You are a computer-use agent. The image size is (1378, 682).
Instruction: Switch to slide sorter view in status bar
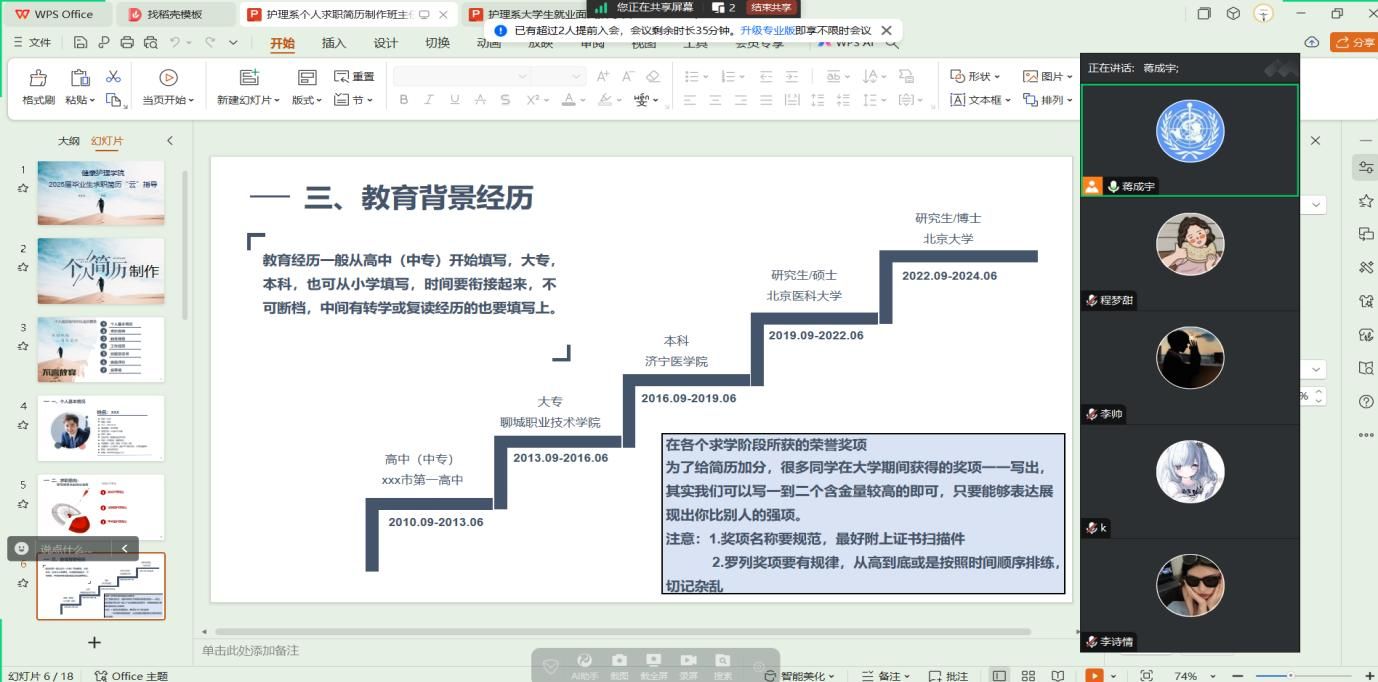[1028, 676]
